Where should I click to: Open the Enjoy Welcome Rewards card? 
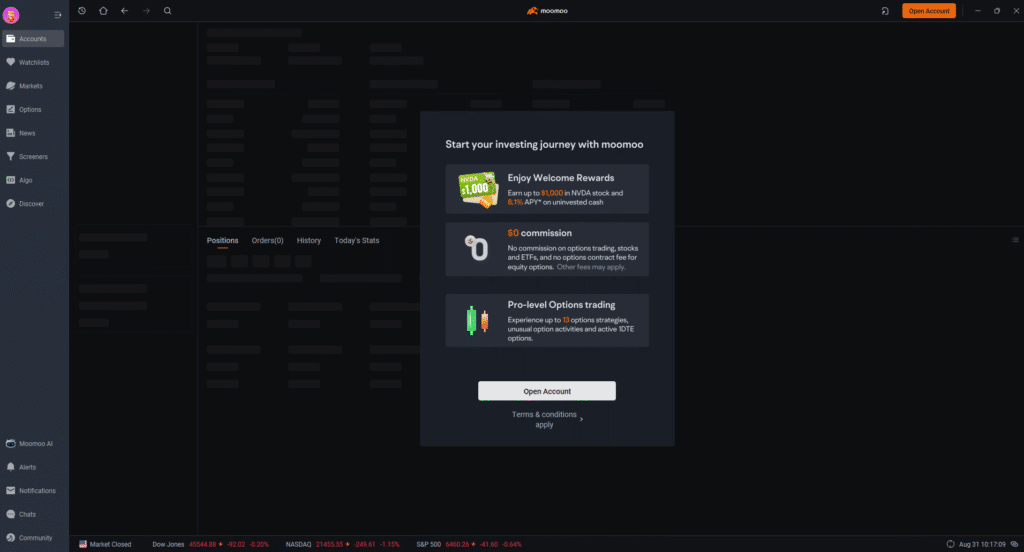547,189
